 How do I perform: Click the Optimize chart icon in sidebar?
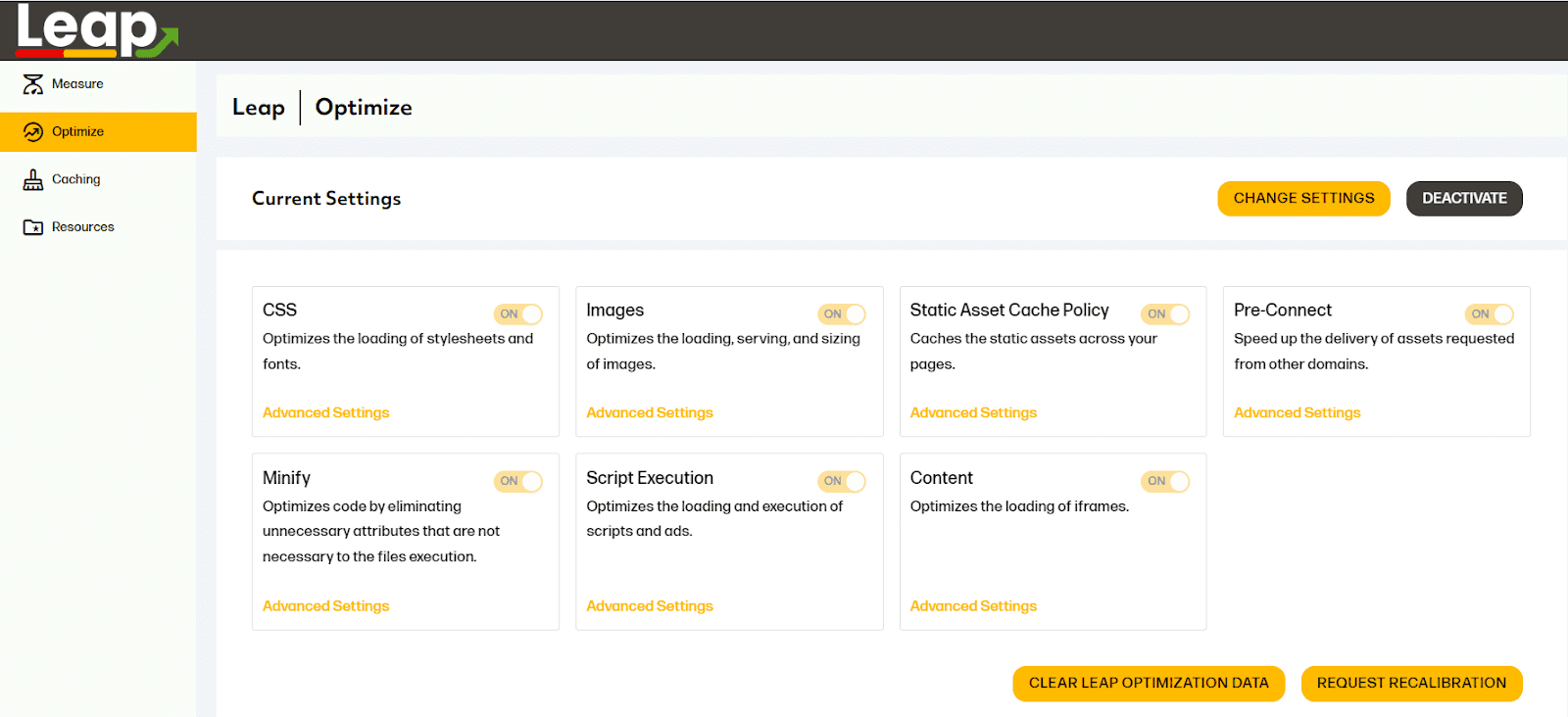(x=33, y=132)
